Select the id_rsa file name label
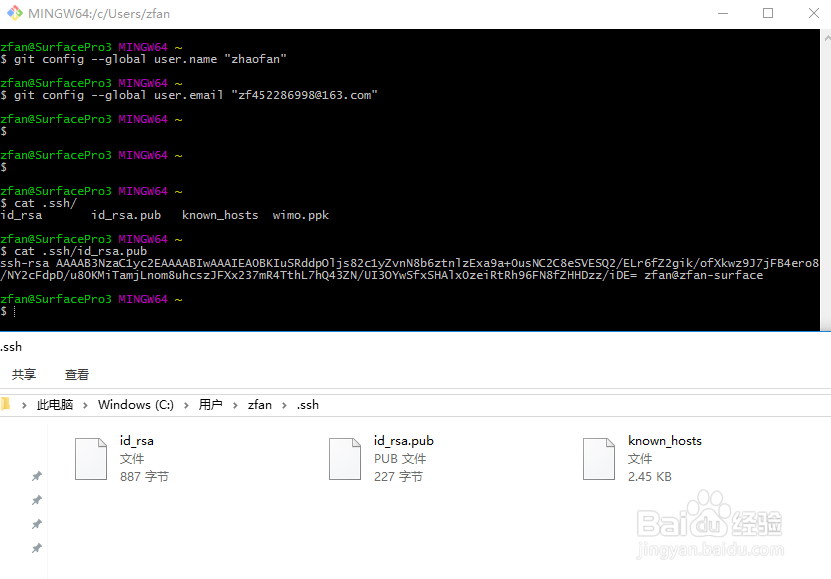The width and height of the screenshot is (831, 579). pyautogui.click(x=137, y=441)
